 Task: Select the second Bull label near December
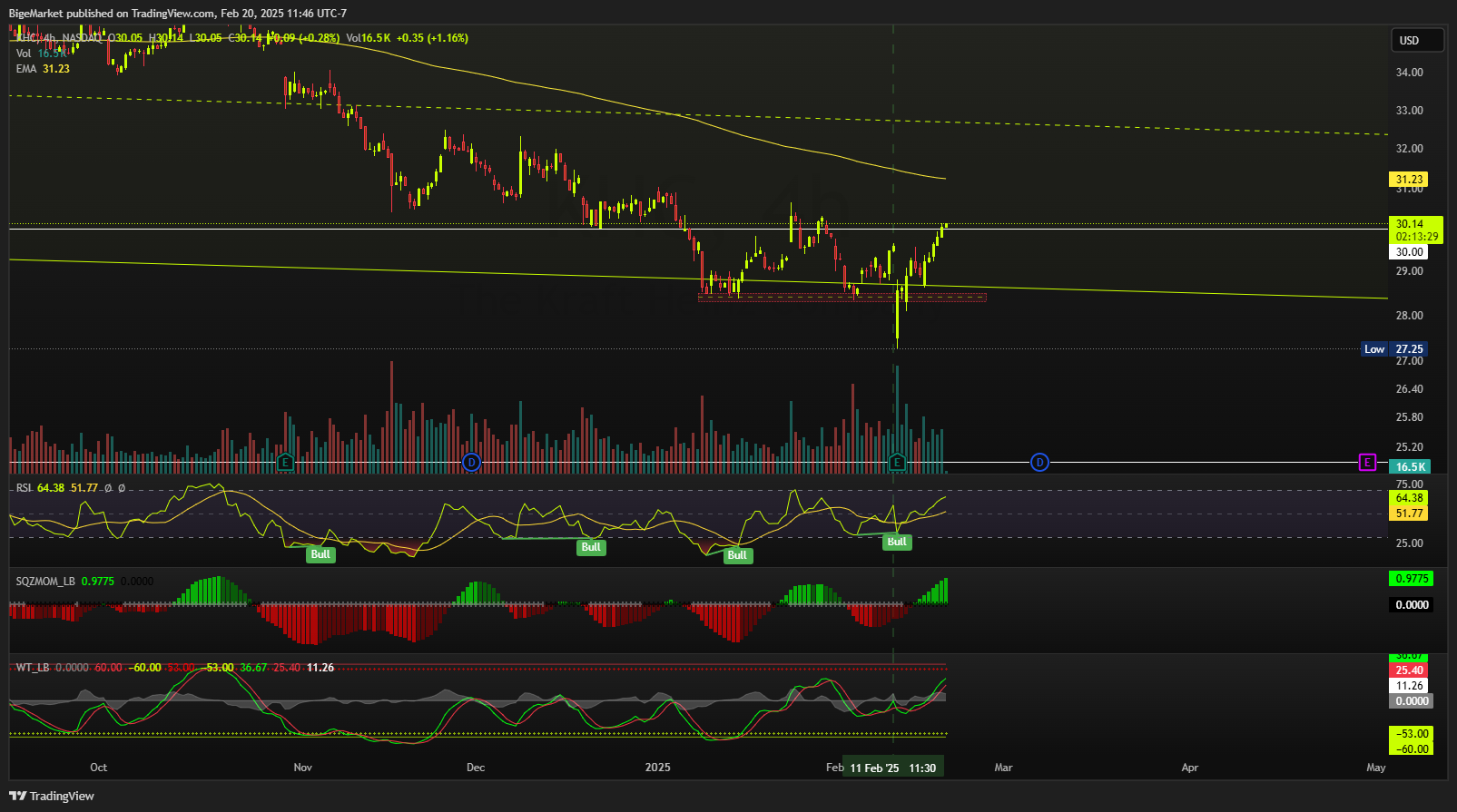point(591,547)
